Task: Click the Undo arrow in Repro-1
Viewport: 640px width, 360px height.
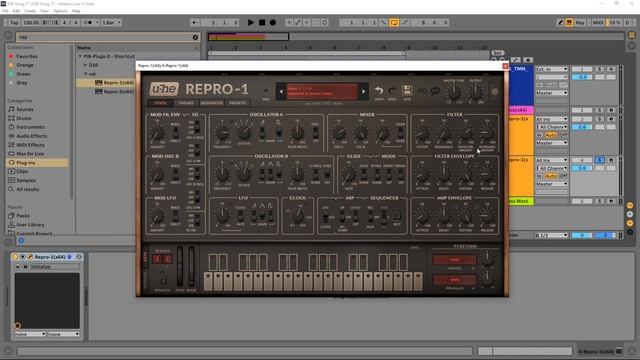Action: pyautogui.click(x=379, y=91)
